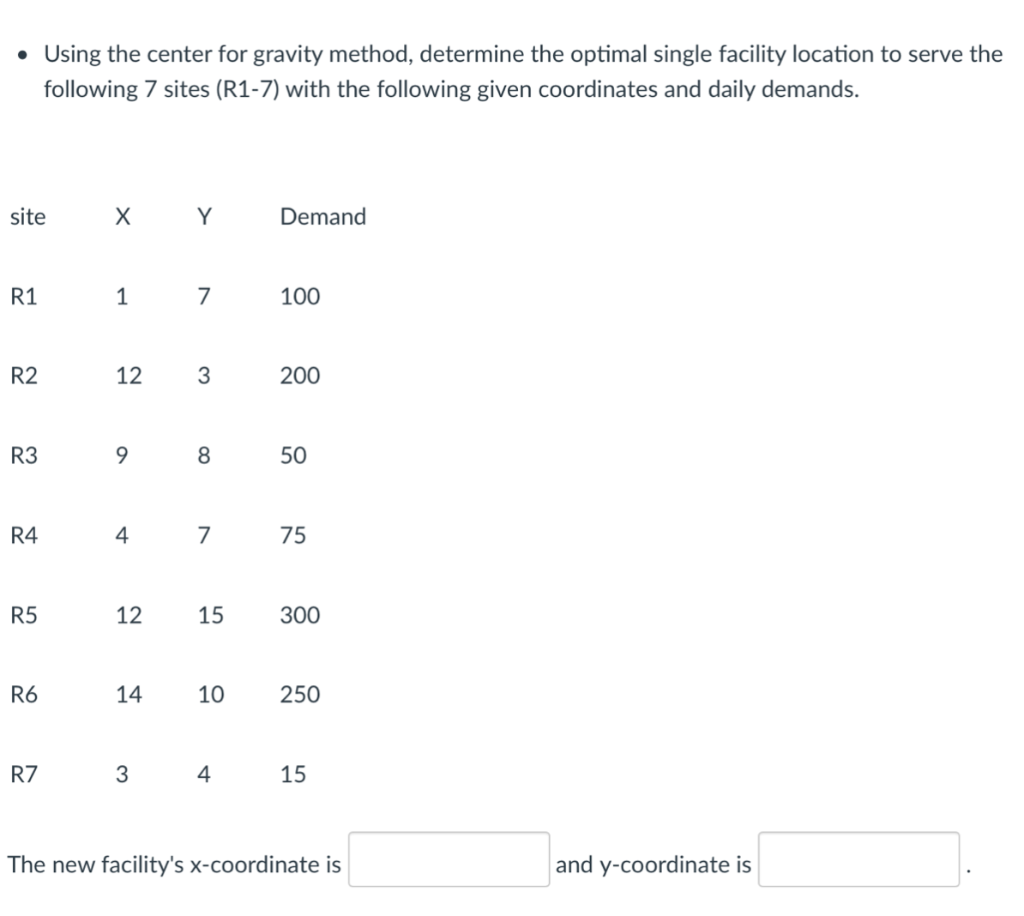
Task: Click the R7 site label
Action: tap(22, 774)
